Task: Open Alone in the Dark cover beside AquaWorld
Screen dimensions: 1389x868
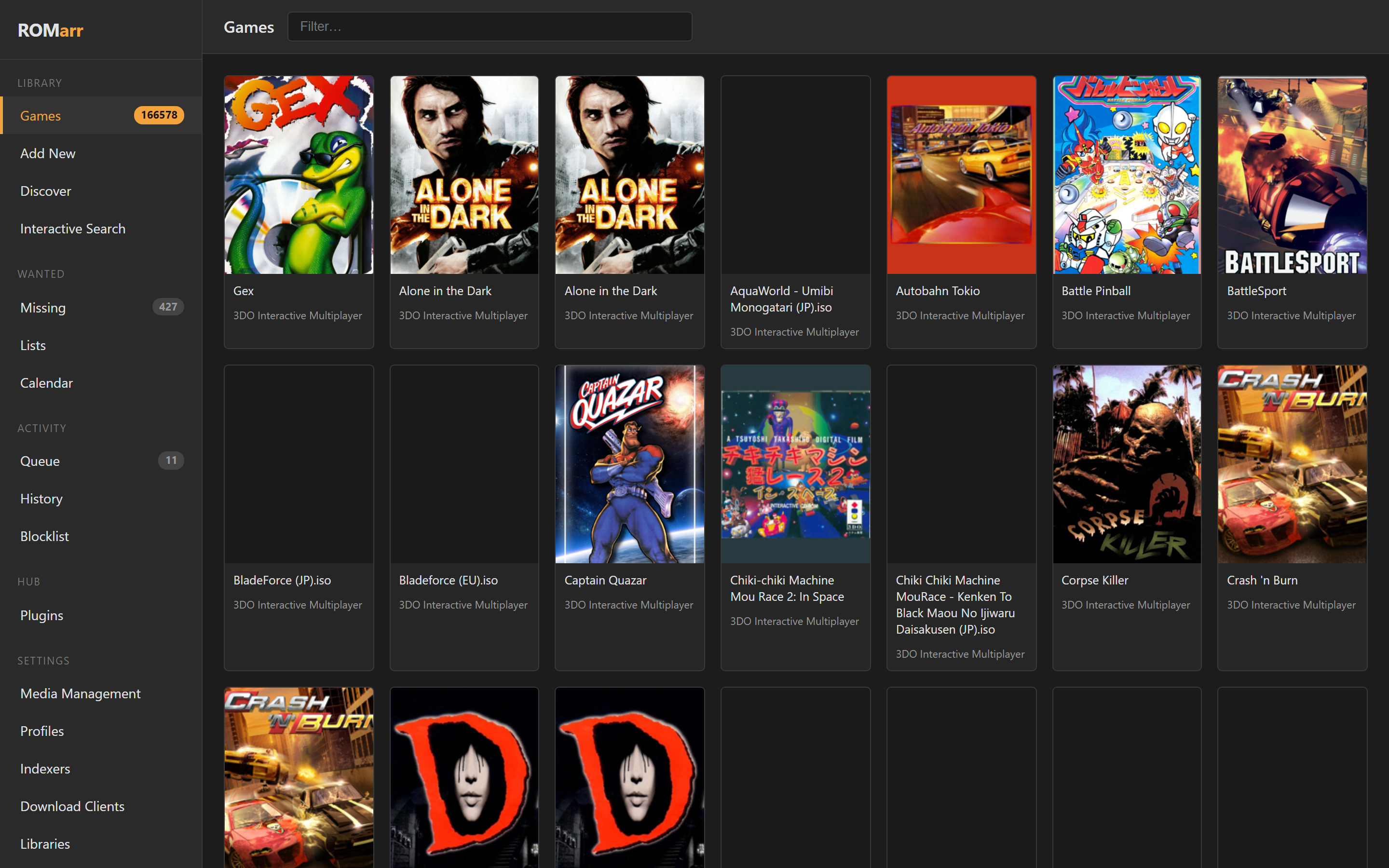Action: [630, 175]
